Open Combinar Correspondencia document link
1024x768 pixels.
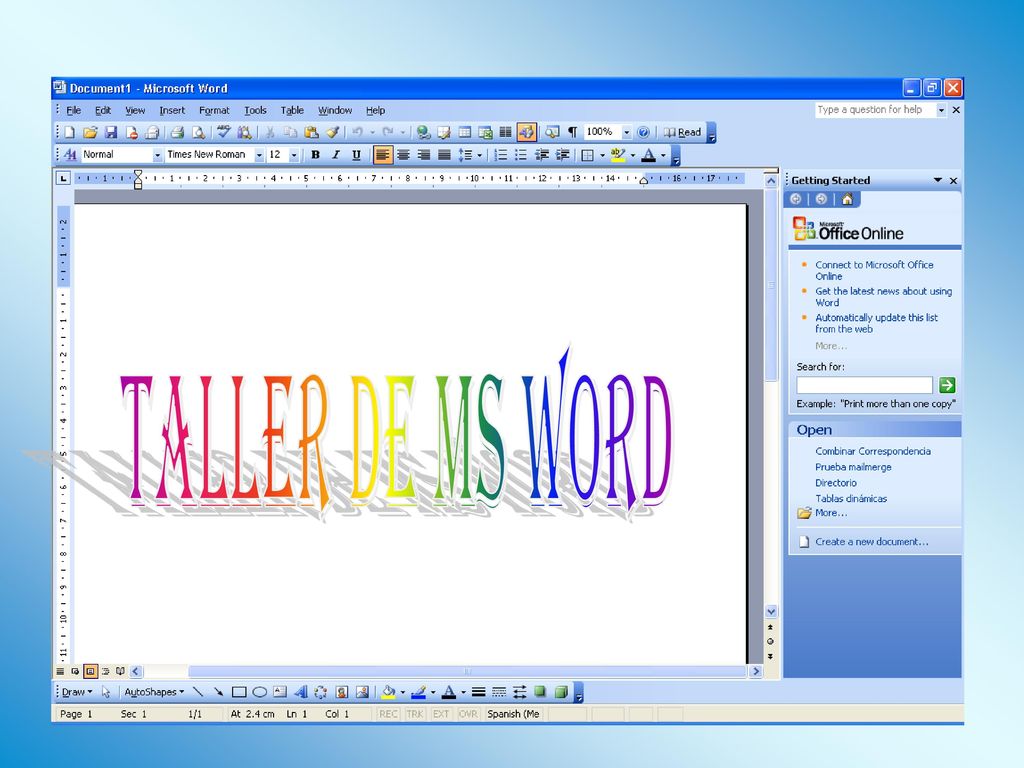click(x=872, y=451)
